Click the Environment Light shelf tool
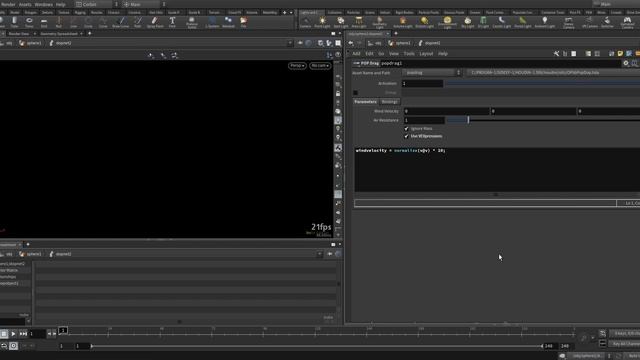Image resolution: width=640 pixels, height=360 pixels. [447, 23]
